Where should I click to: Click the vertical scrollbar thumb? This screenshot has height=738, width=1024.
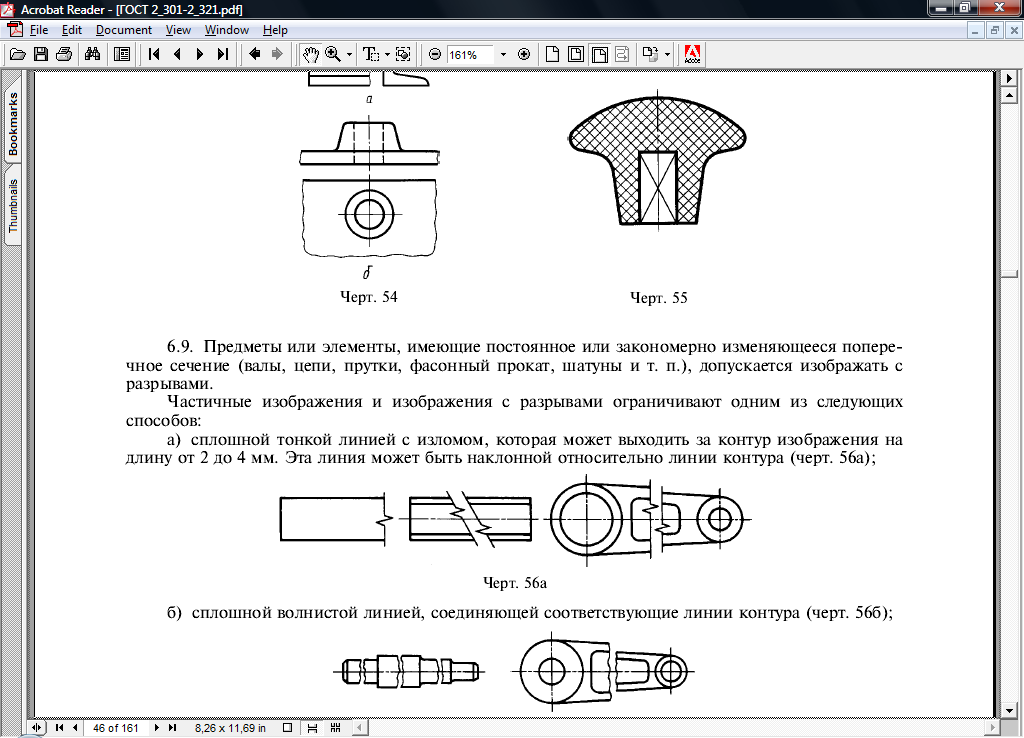point(1010,276)
